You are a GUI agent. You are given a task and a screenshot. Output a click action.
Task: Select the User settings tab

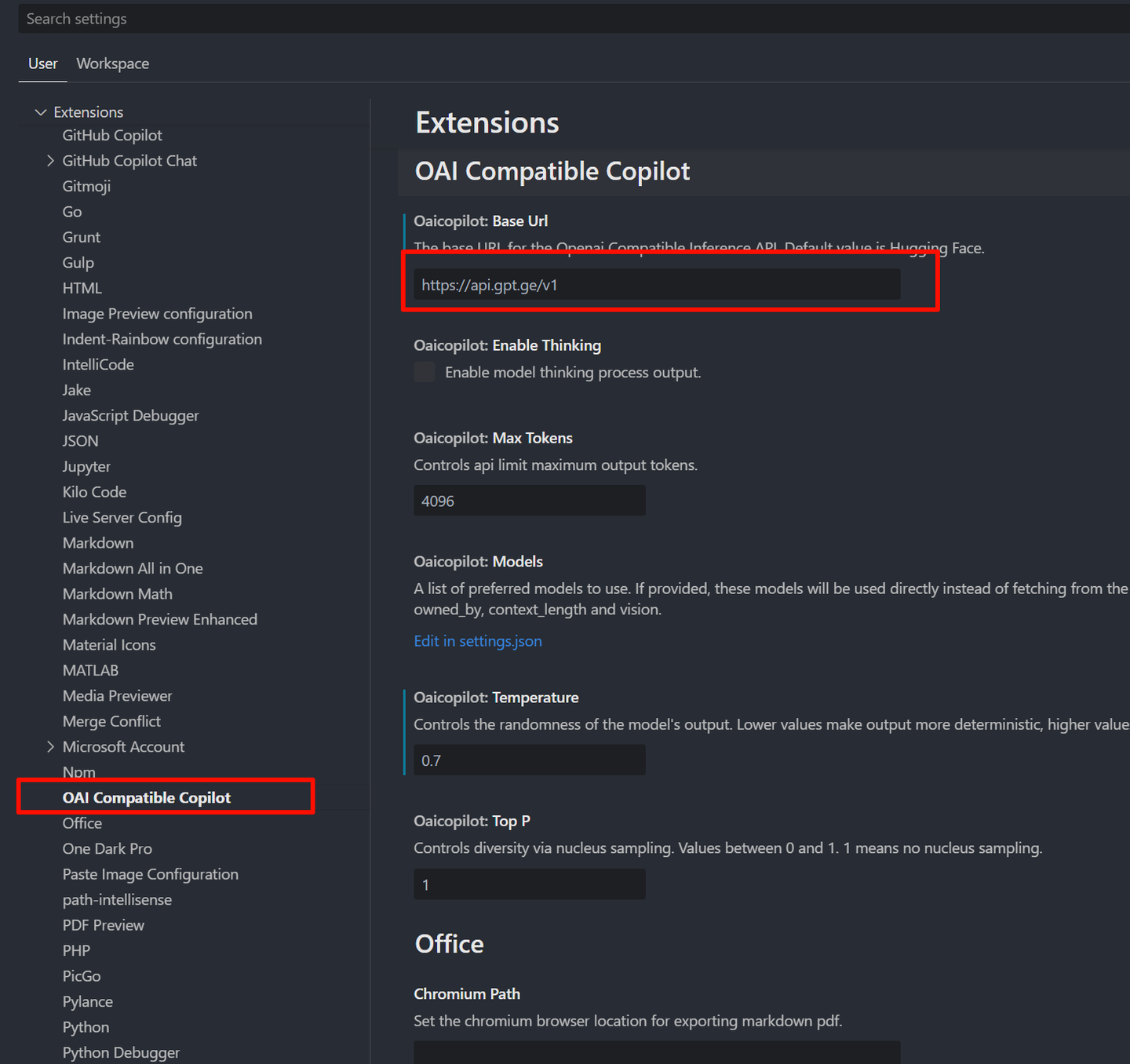42,64
